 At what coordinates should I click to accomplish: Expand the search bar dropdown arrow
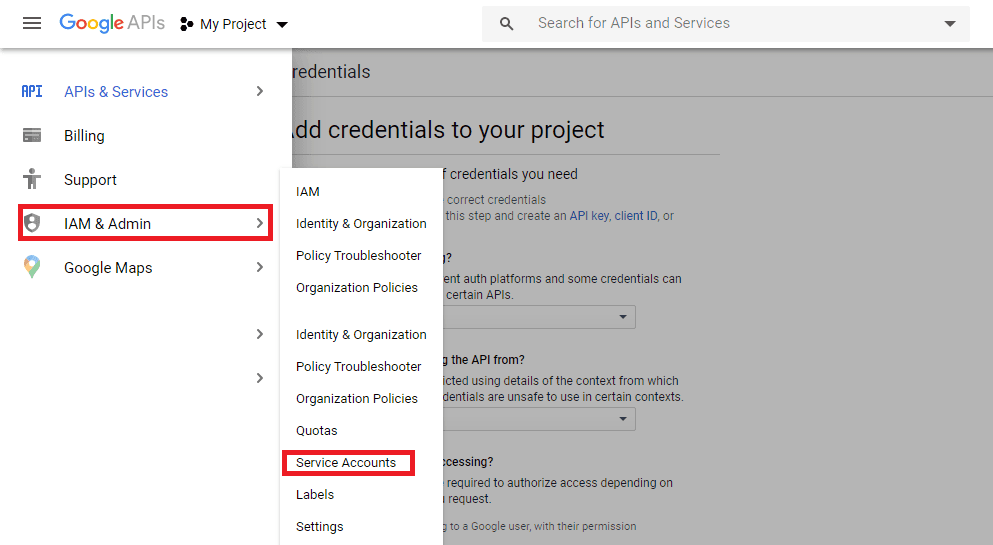[949, 24]
